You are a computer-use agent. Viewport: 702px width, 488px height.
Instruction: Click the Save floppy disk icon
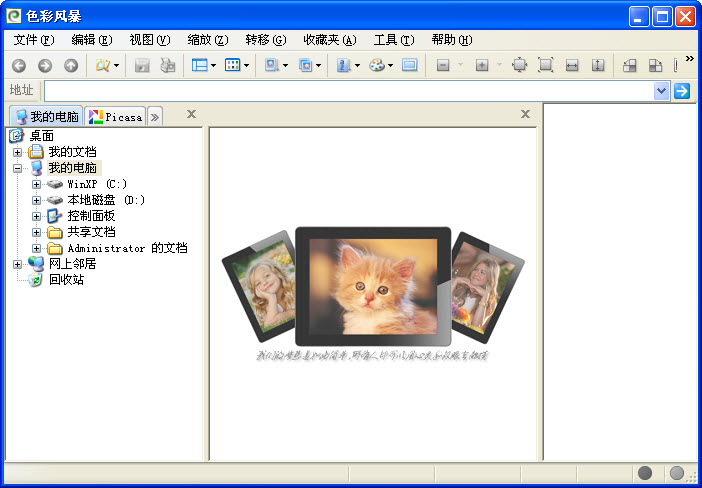(x=142, y=66)
